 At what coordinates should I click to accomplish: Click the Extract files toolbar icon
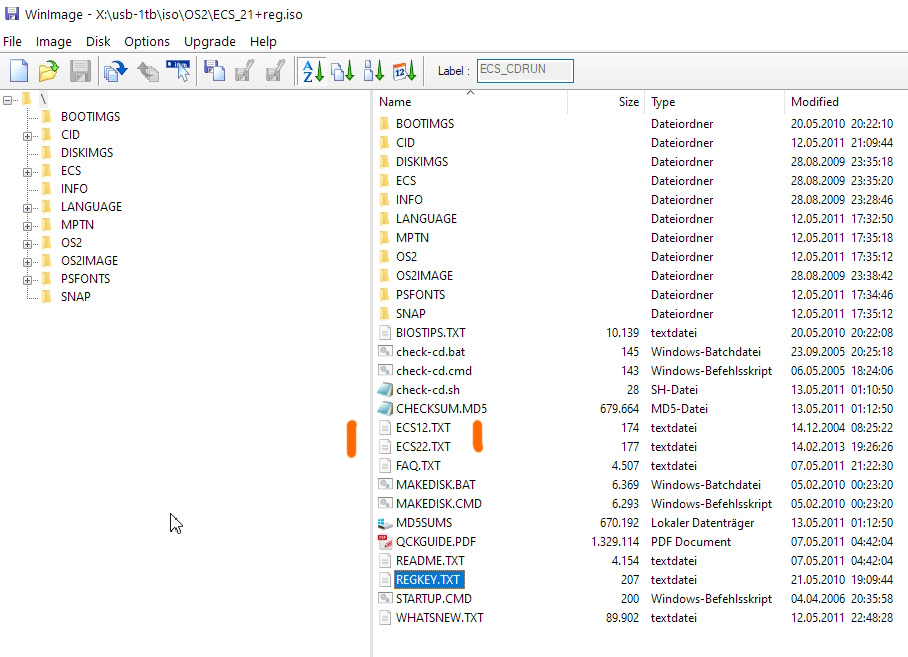tap(148, 71)
